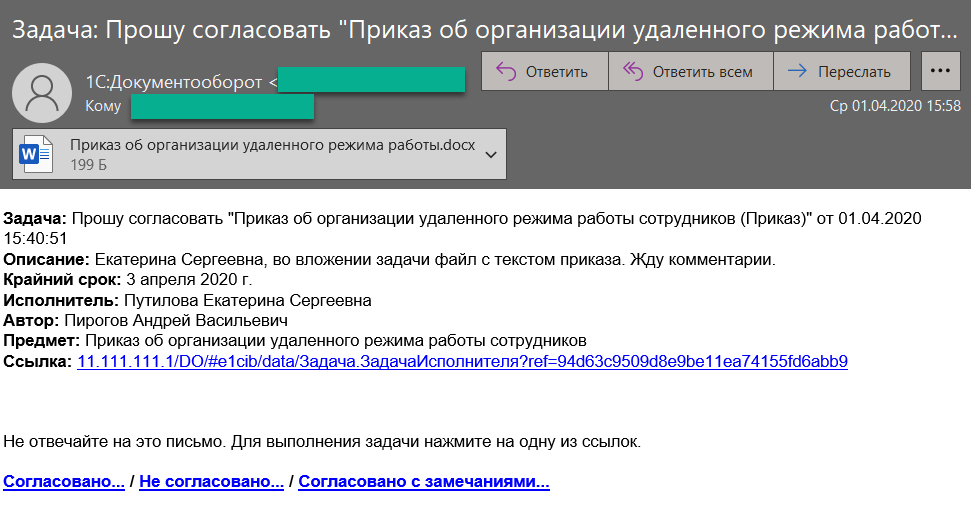Click the Ответить reply button
971x505 pixels.
(x=544, y=72)
